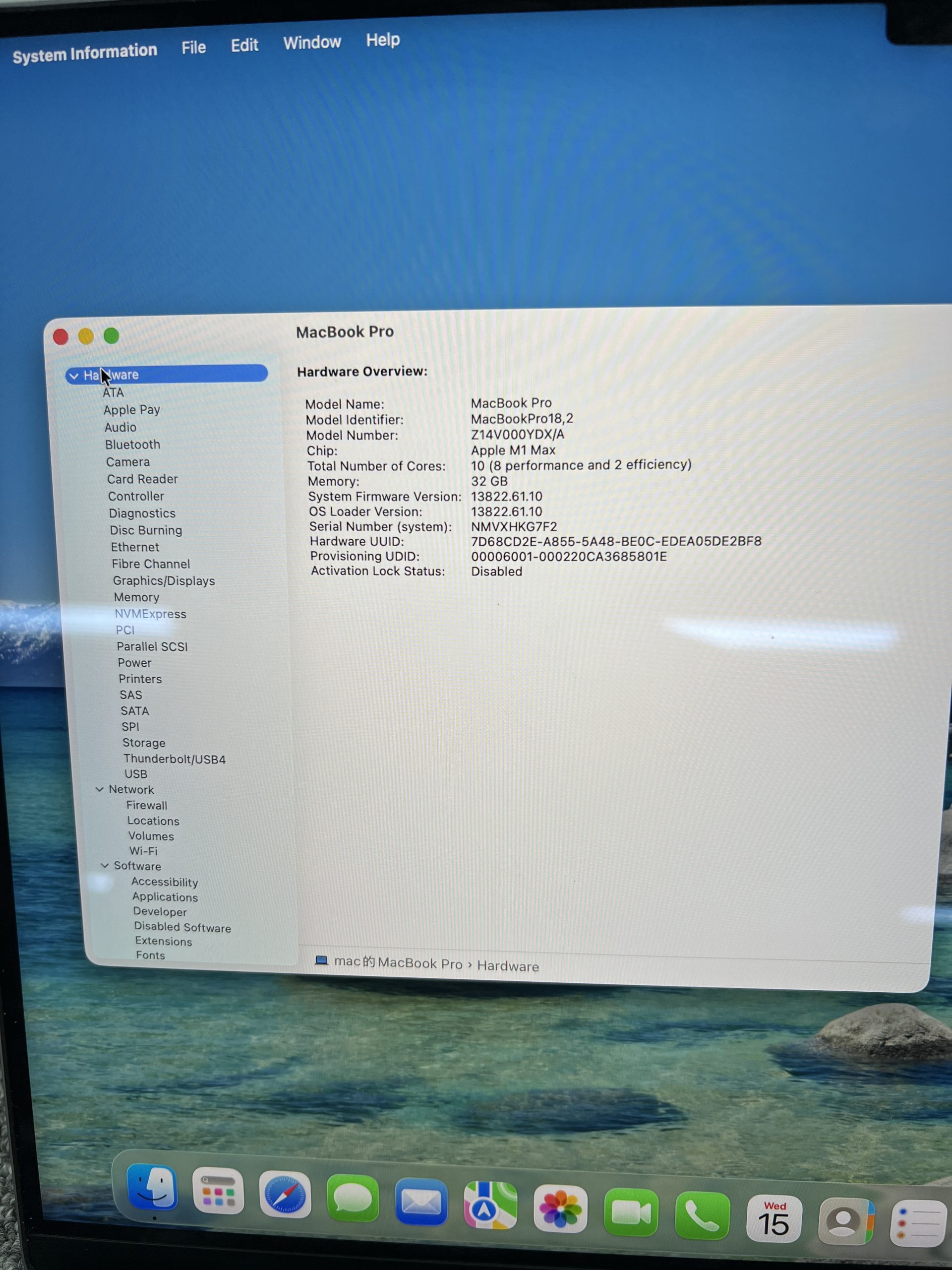Open the Messages app icon
The width and height of the screenshot is (952, 1270).
point(353,1199)
